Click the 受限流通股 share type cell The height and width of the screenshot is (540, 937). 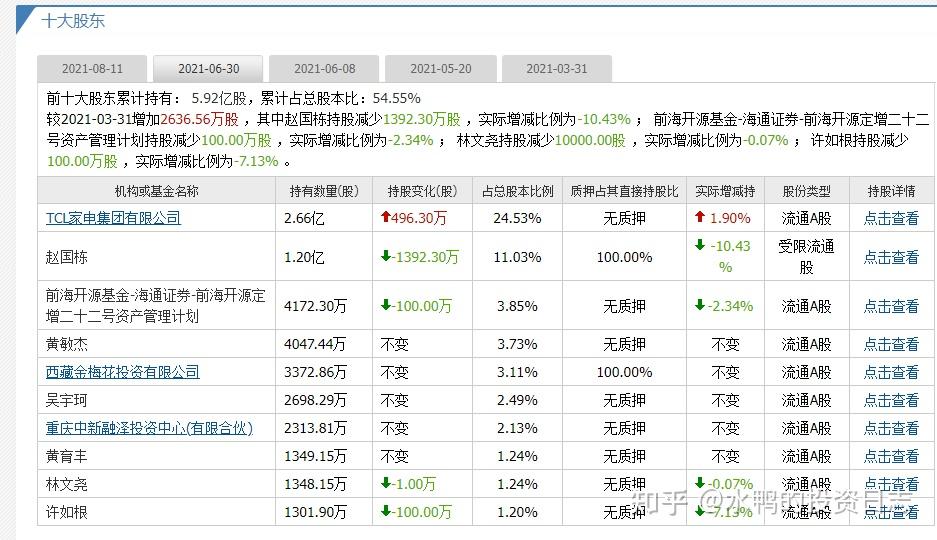(x=807, y=257)
